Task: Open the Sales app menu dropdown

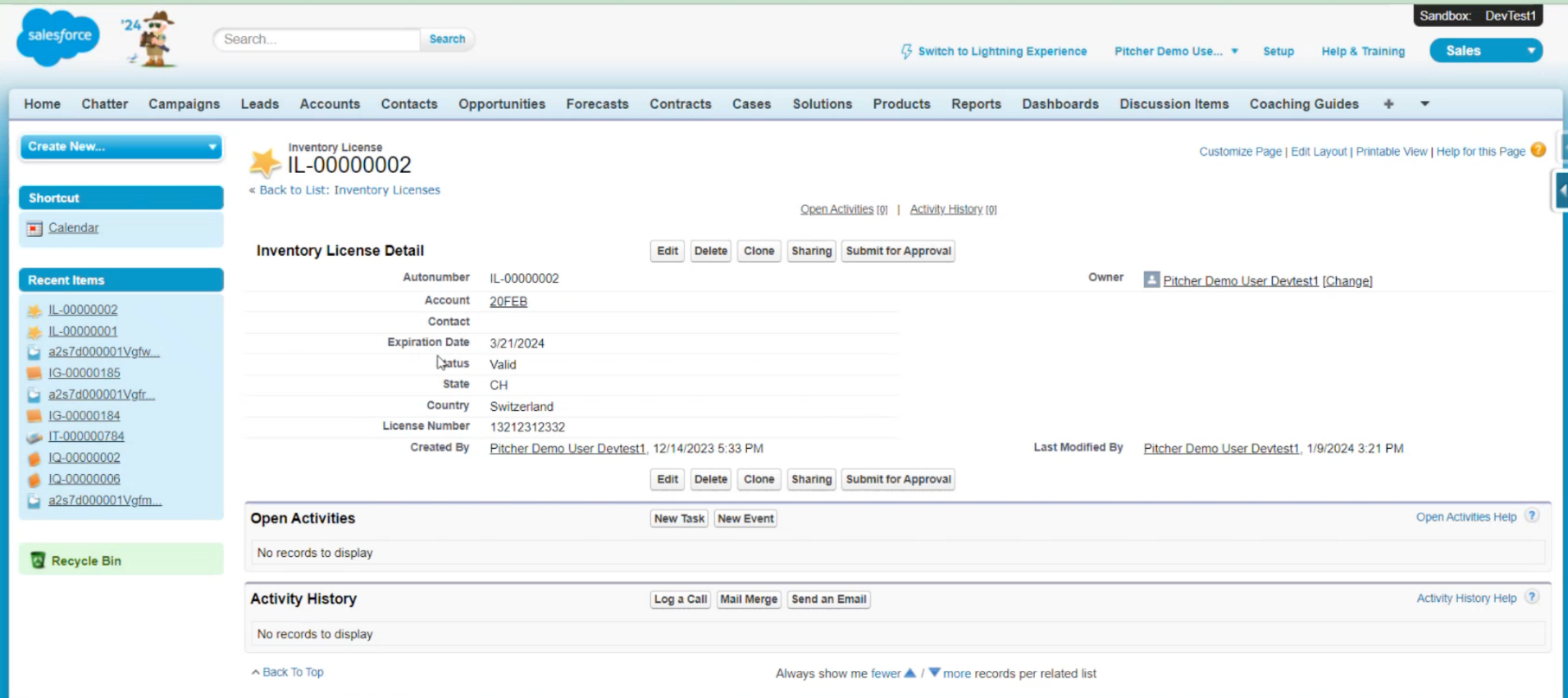Action: 1530,51
